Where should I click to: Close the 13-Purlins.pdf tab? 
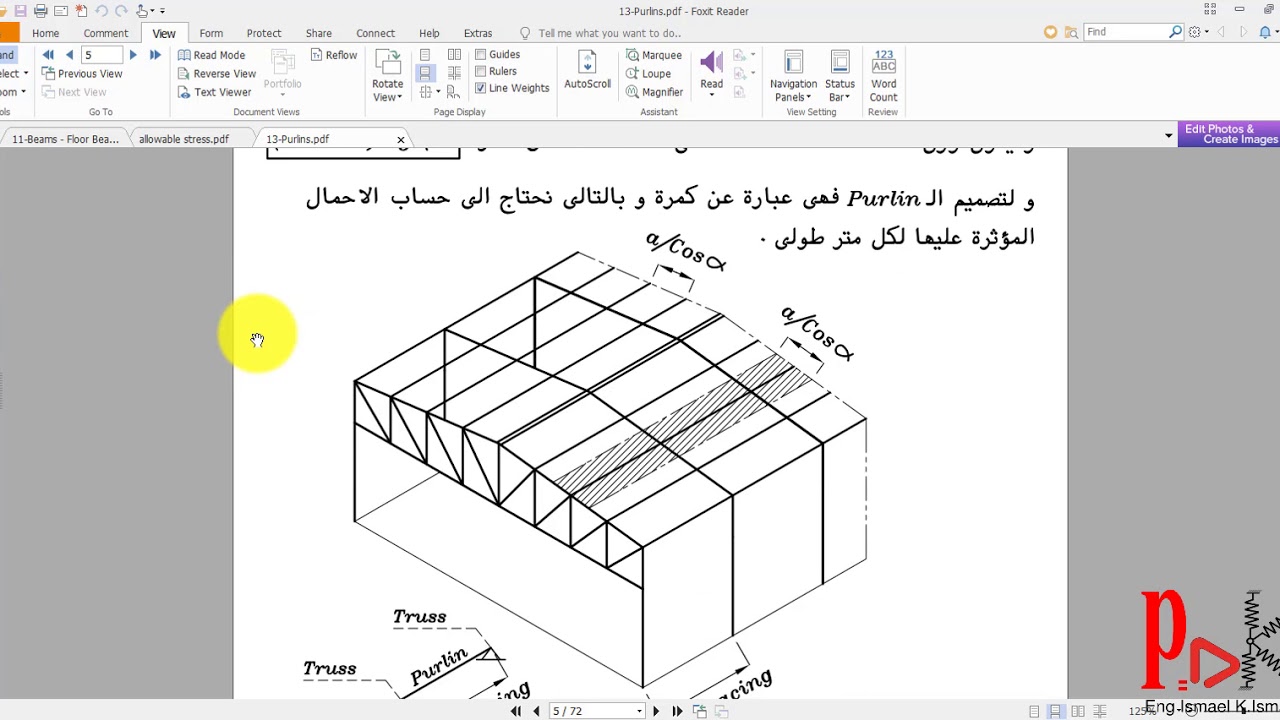[401, 139]
